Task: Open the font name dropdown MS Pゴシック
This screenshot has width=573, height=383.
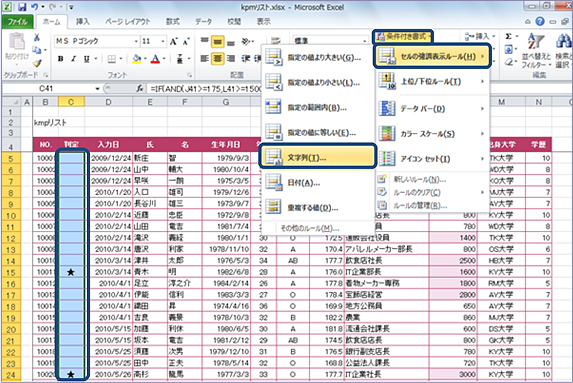Action: [136, 41]
